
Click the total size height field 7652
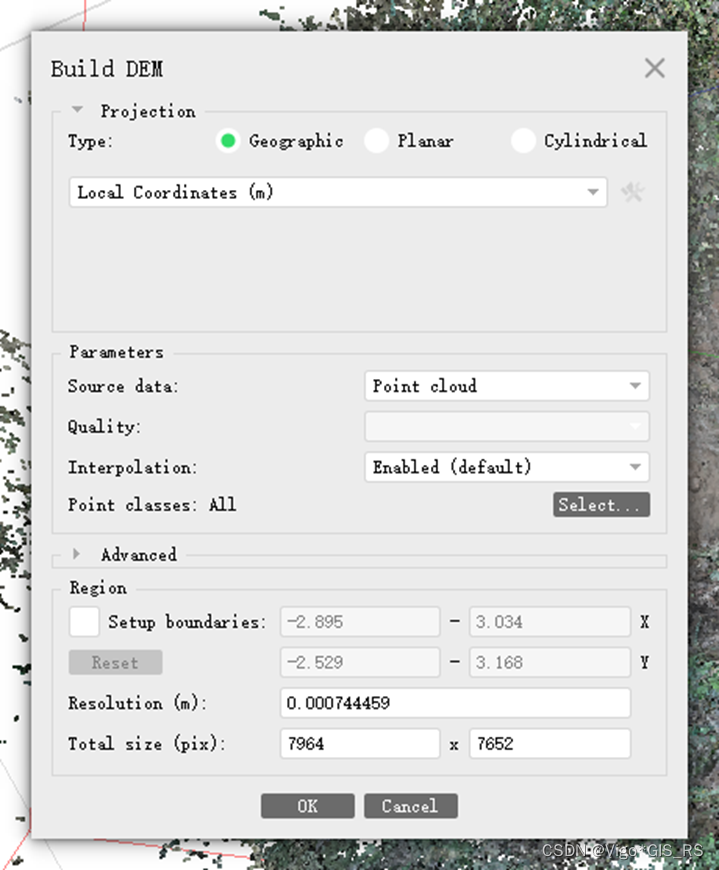tap(550, 743)
